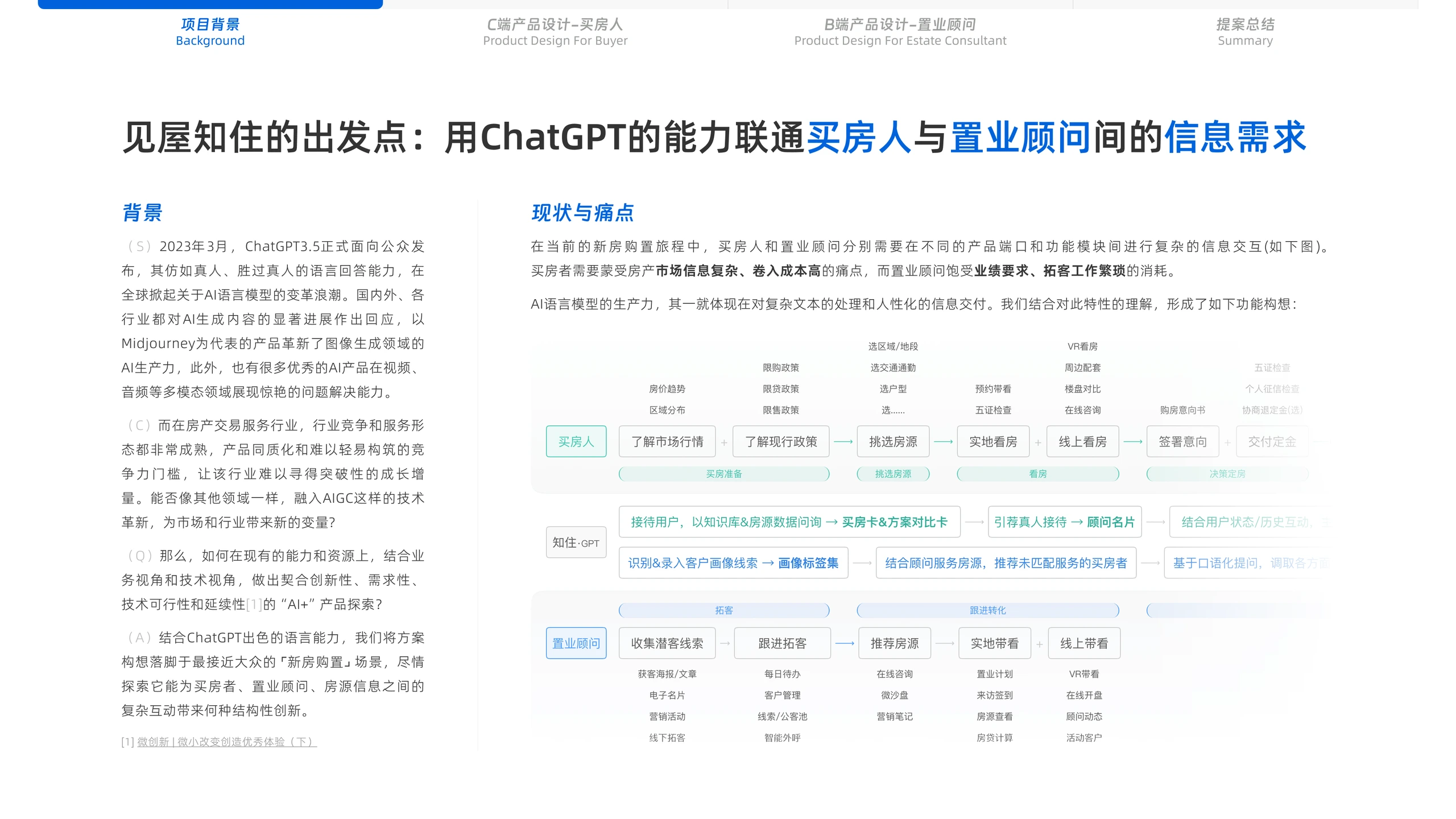Select the VR看房 label

tap(1082, 346)
